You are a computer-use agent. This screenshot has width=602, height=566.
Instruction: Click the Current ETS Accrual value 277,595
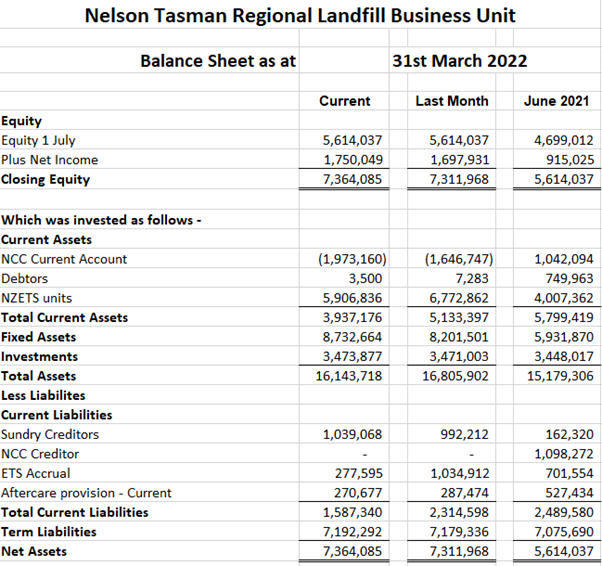359,474
